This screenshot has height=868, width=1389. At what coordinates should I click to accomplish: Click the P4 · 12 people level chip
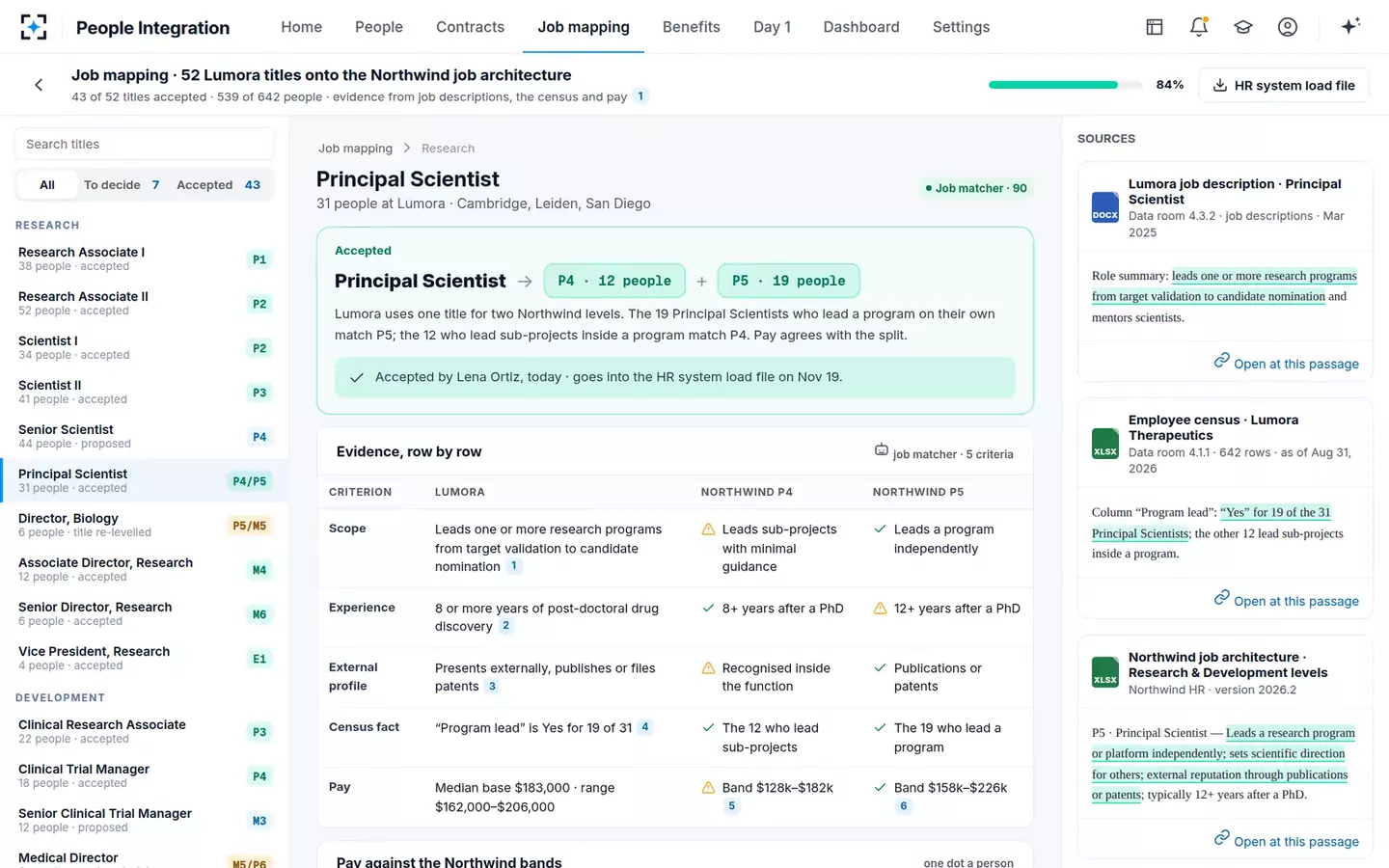click(614, 281)
